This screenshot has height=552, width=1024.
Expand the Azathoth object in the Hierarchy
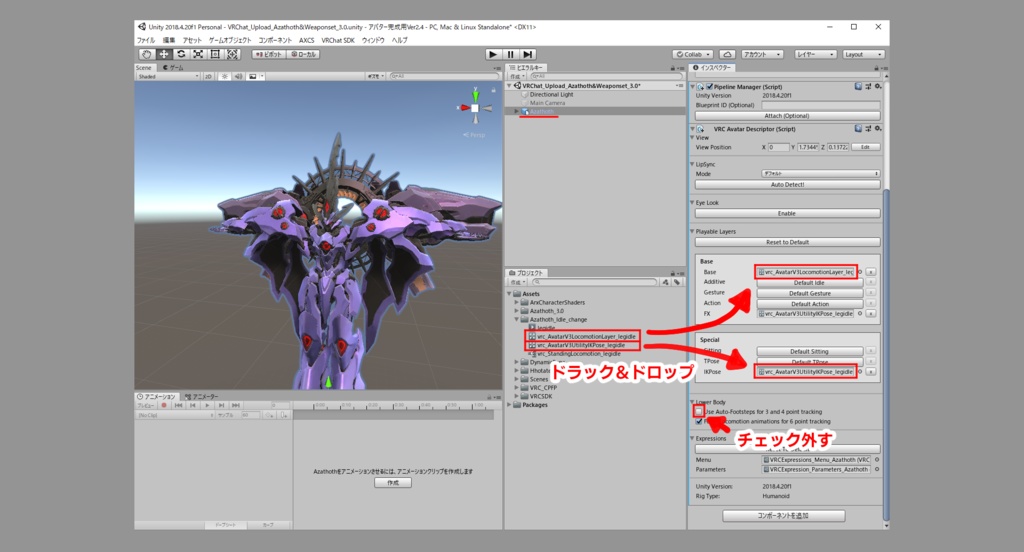click(517, 112)
